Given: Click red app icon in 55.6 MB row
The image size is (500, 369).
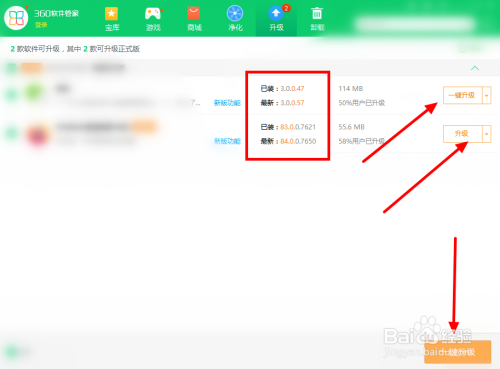Looking at the screenshot, I should 37,135.
